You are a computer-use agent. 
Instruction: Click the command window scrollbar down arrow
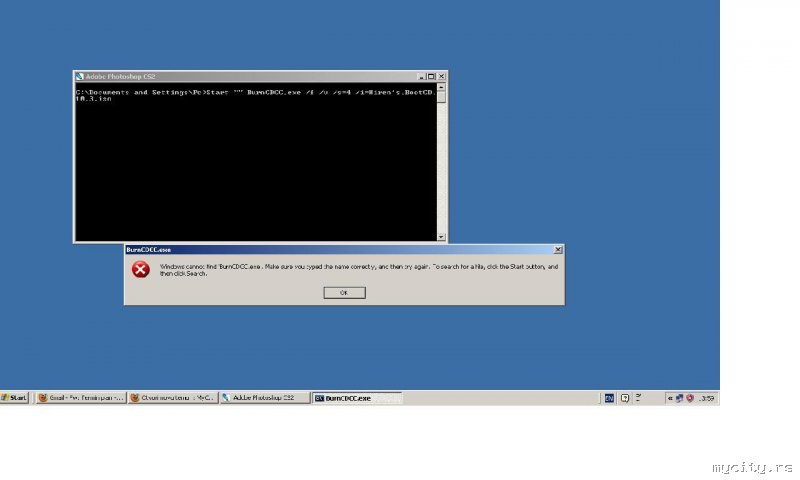(441, 237)
